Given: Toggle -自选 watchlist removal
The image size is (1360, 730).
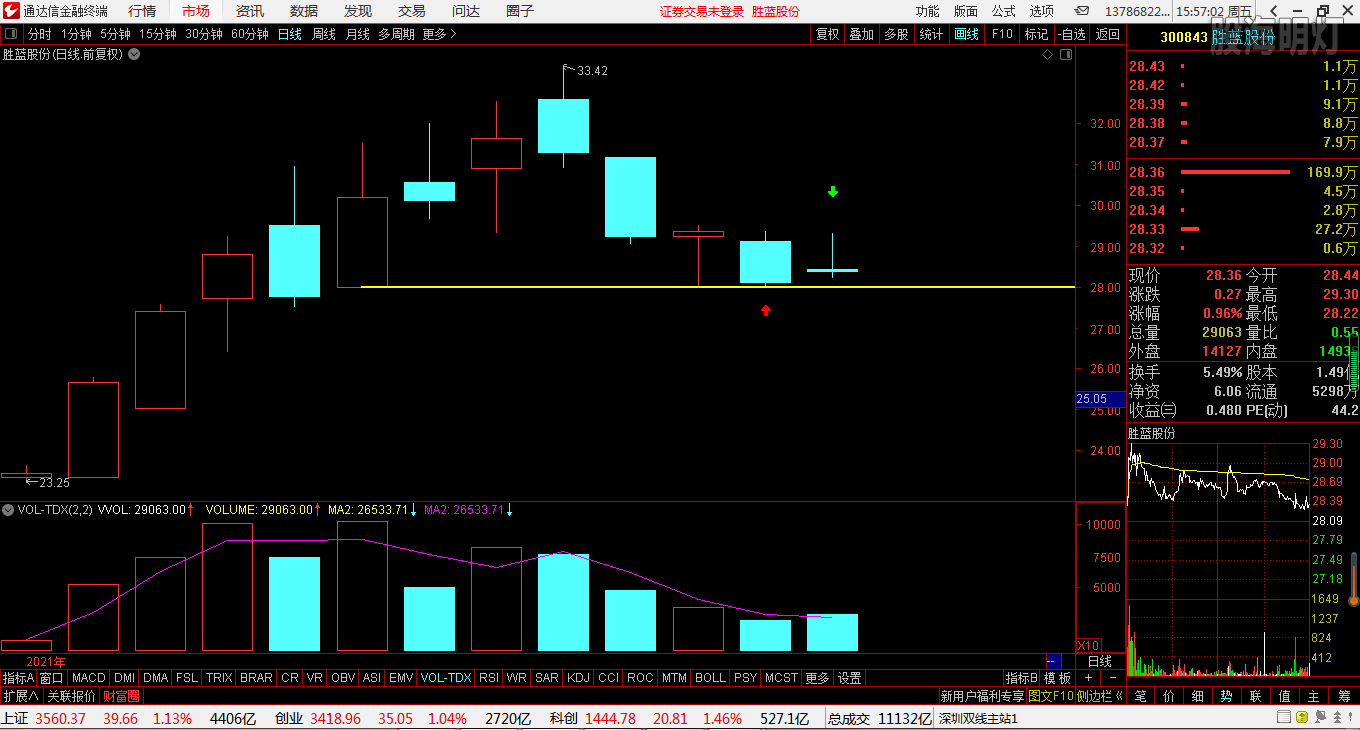Looking at the screenshot, I should coord(1072,34).
